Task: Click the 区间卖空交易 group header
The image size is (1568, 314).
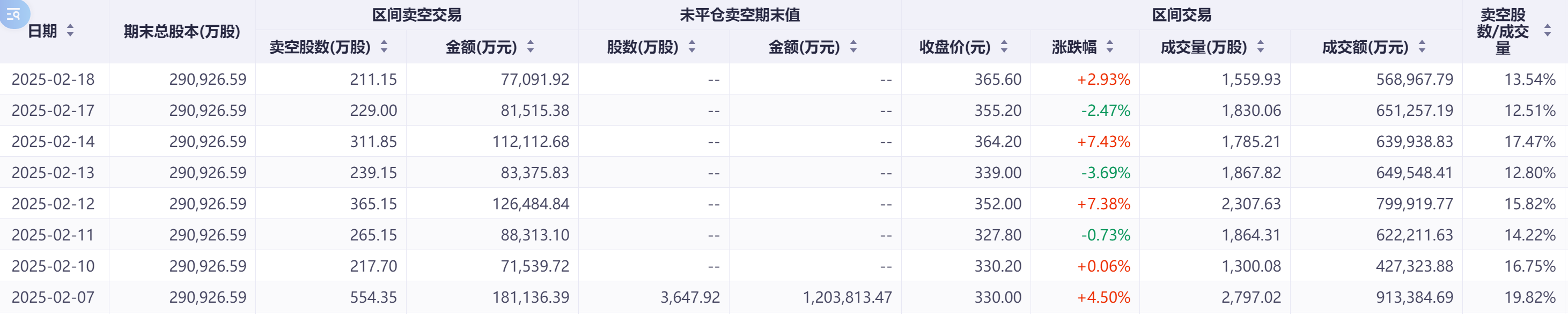Action: 417,14
